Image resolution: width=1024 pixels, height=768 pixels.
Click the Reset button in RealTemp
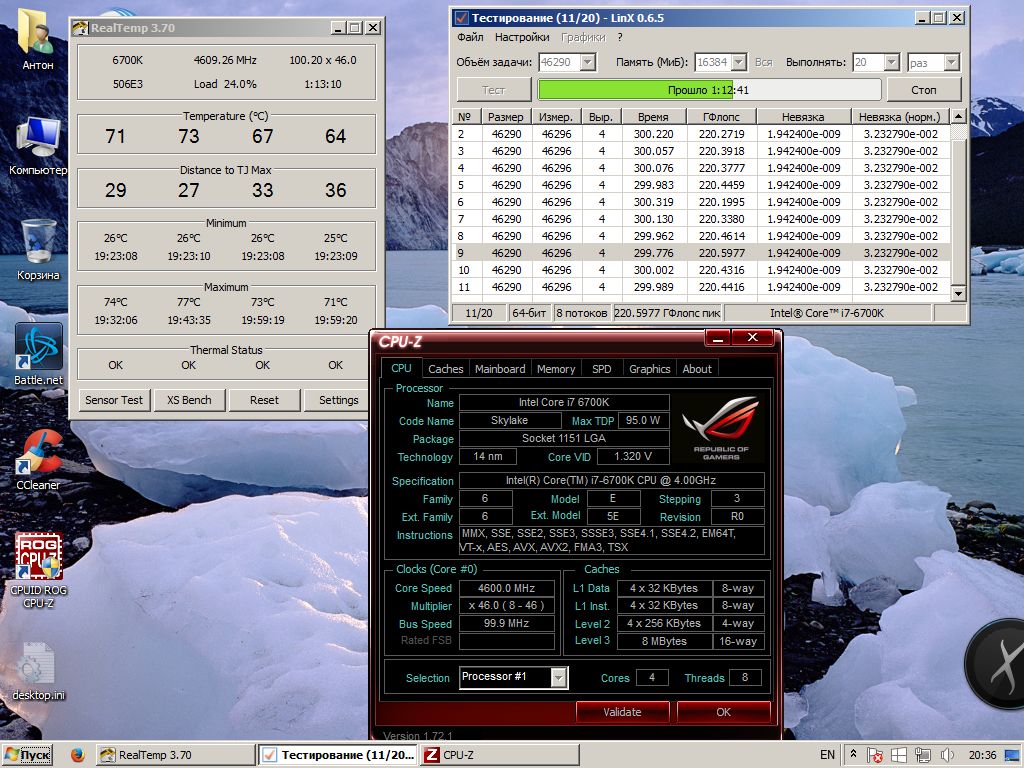click(264, 400)
